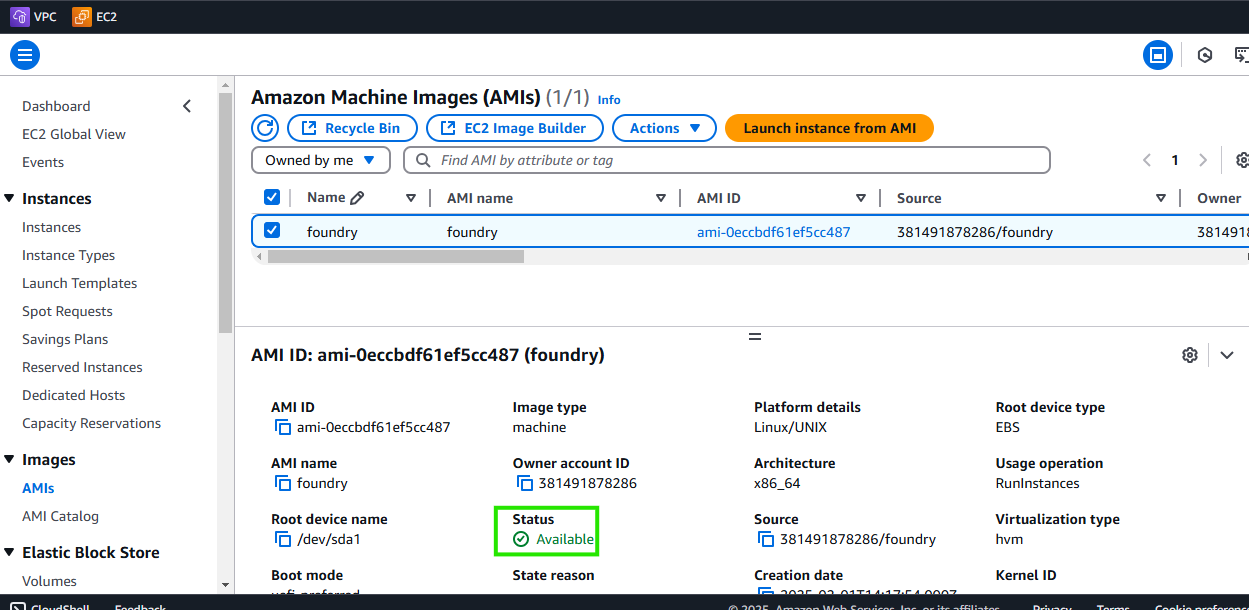Expand the Actions dropdown menu

(x=664, y=128)
